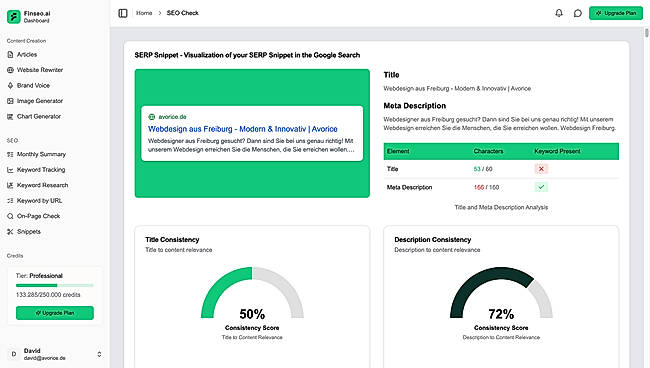
Task: Click SEO Check breadcrumb
Action: point(182,13)
